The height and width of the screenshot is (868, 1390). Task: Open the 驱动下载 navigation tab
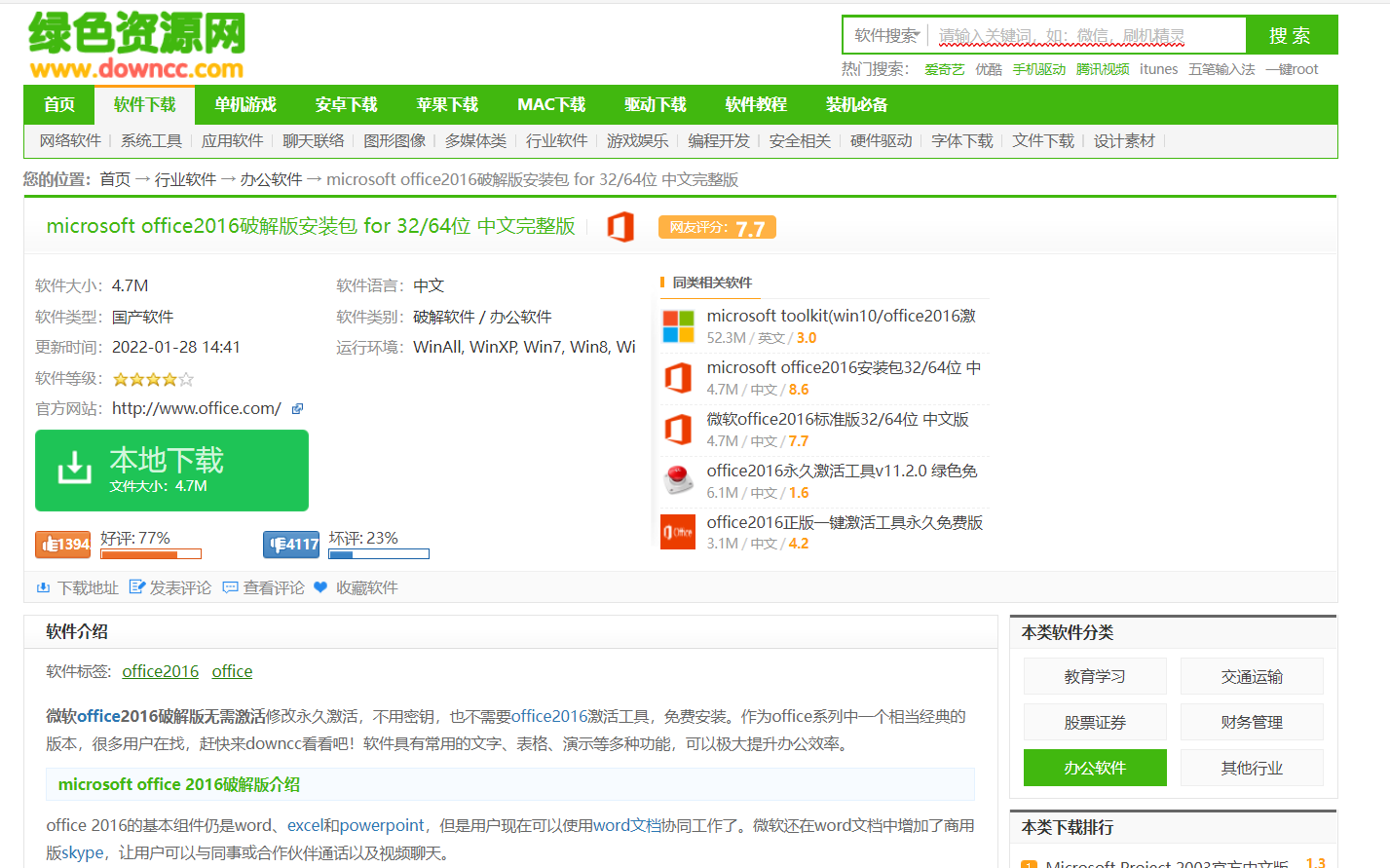(x=656, y=104)
